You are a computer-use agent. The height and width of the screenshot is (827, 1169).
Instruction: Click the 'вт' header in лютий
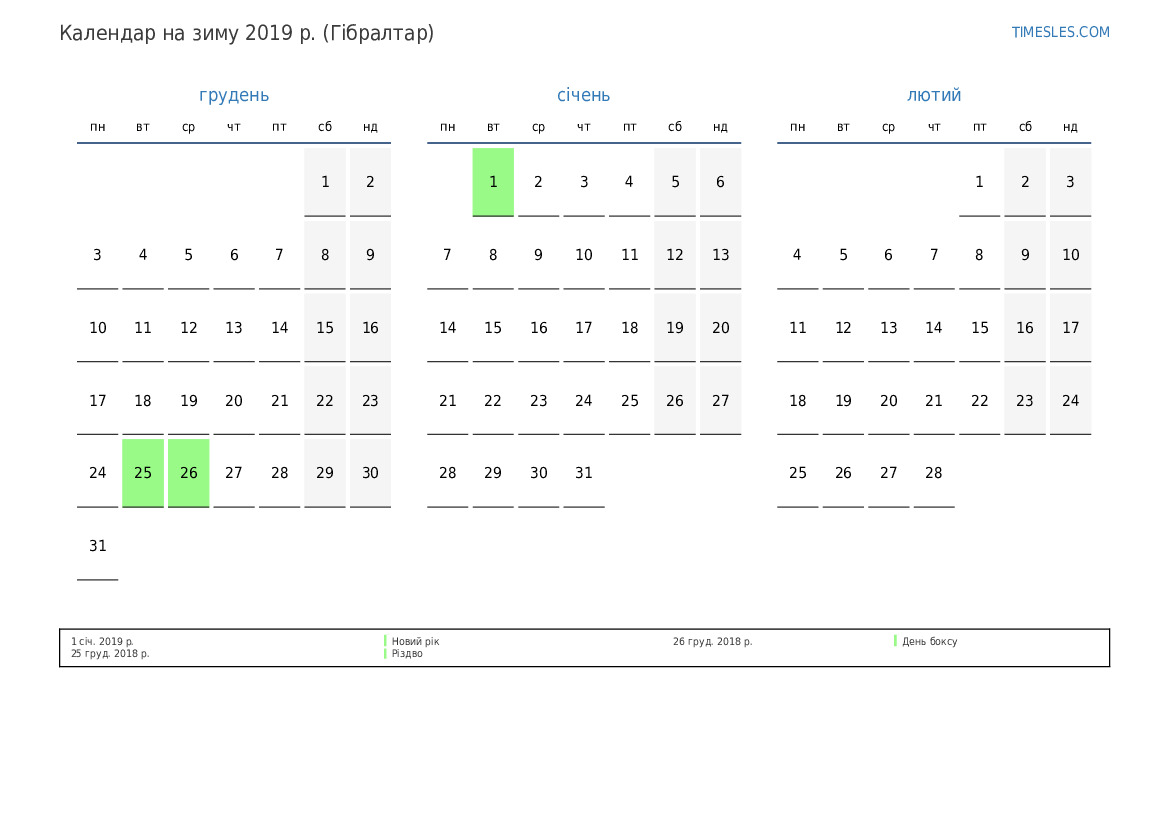click(843, 127)
